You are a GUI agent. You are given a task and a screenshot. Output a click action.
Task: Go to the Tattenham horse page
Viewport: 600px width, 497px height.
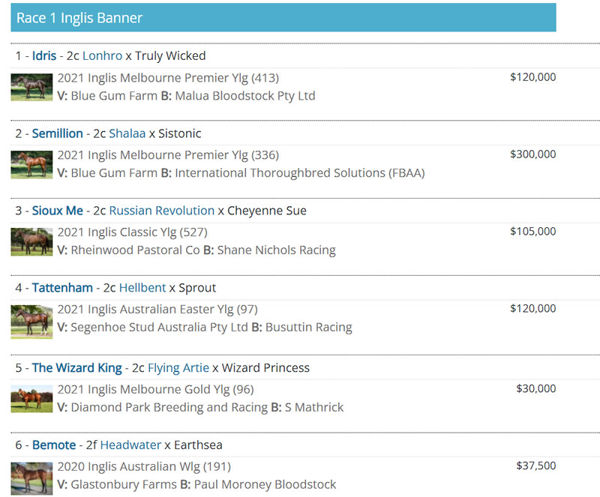click(x=62, y=289)
